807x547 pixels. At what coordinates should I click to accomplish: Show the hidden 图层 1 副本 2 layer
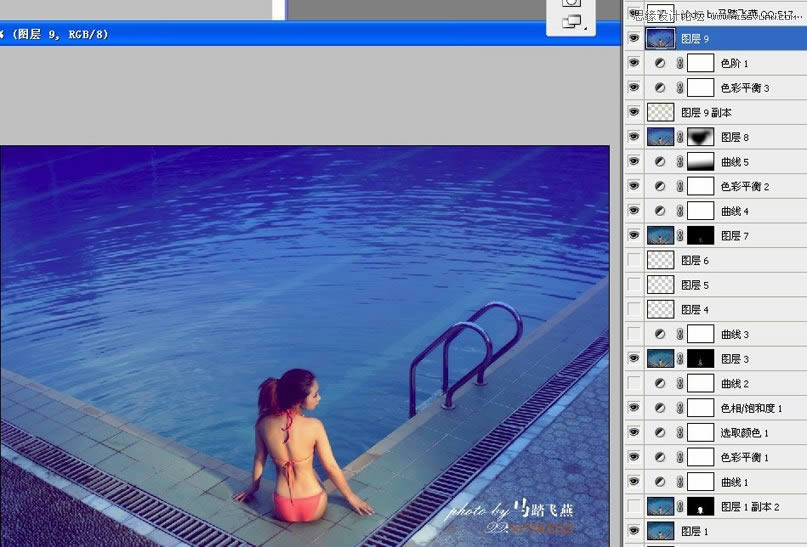click(633, 507)
